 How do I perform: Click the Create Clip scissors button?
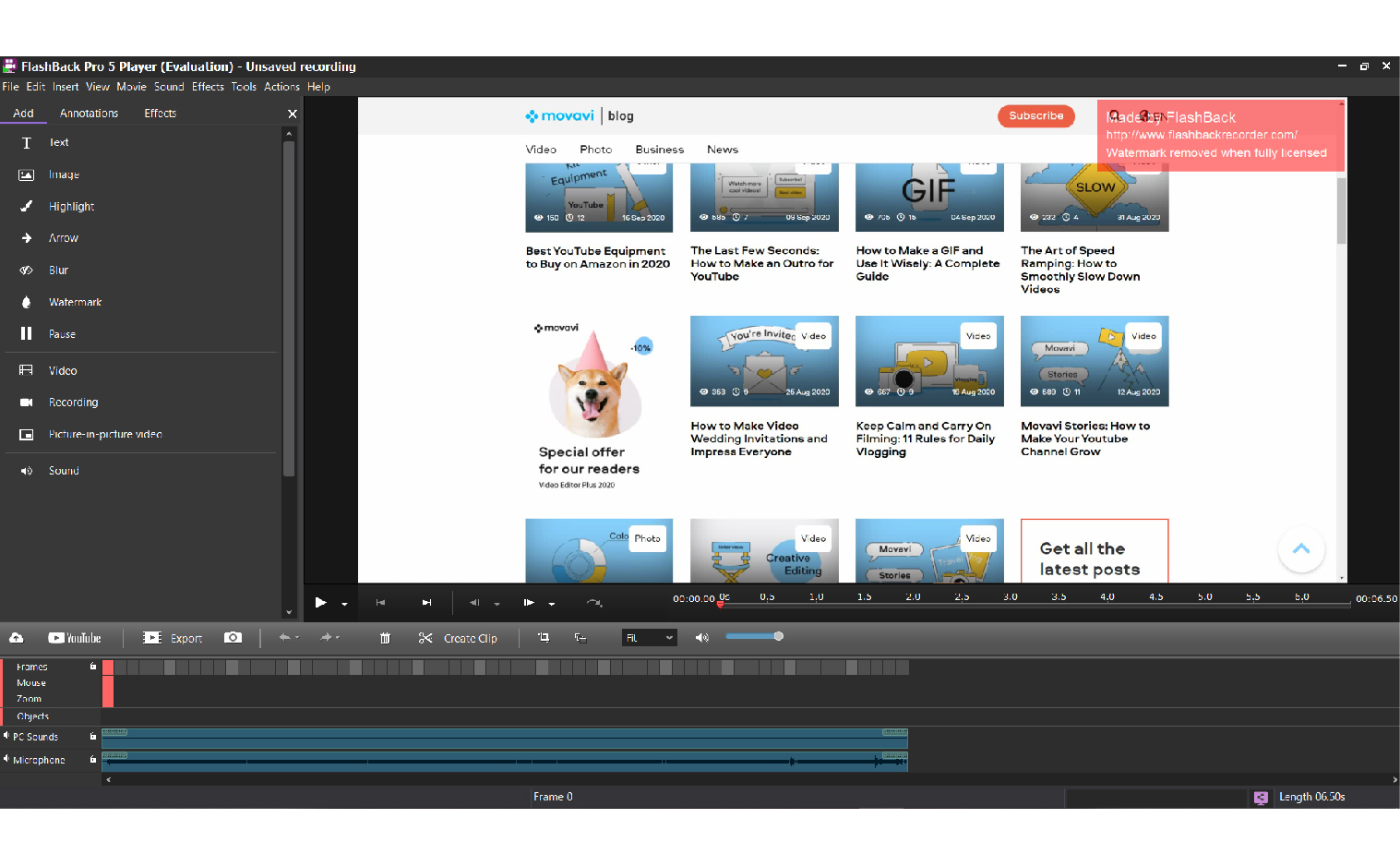coord(458,638)
